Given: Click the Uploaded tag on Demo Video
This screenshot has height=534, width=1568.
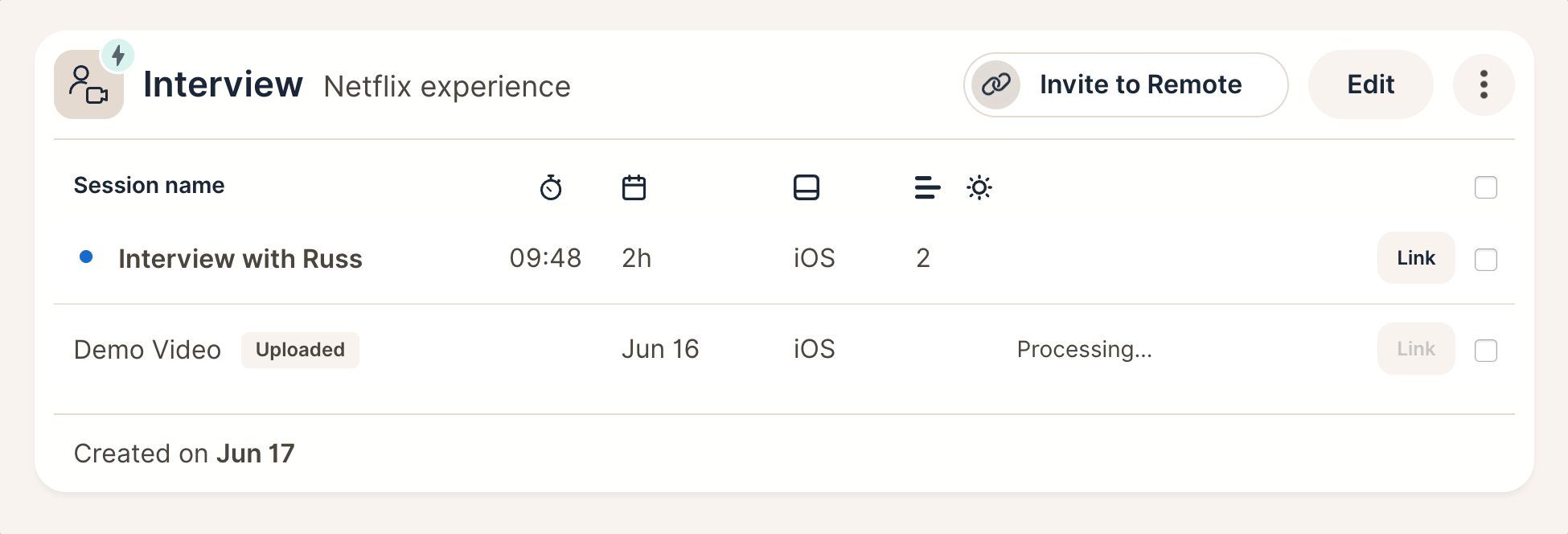Looking at the screenshot, I should [x=300, y=350].
